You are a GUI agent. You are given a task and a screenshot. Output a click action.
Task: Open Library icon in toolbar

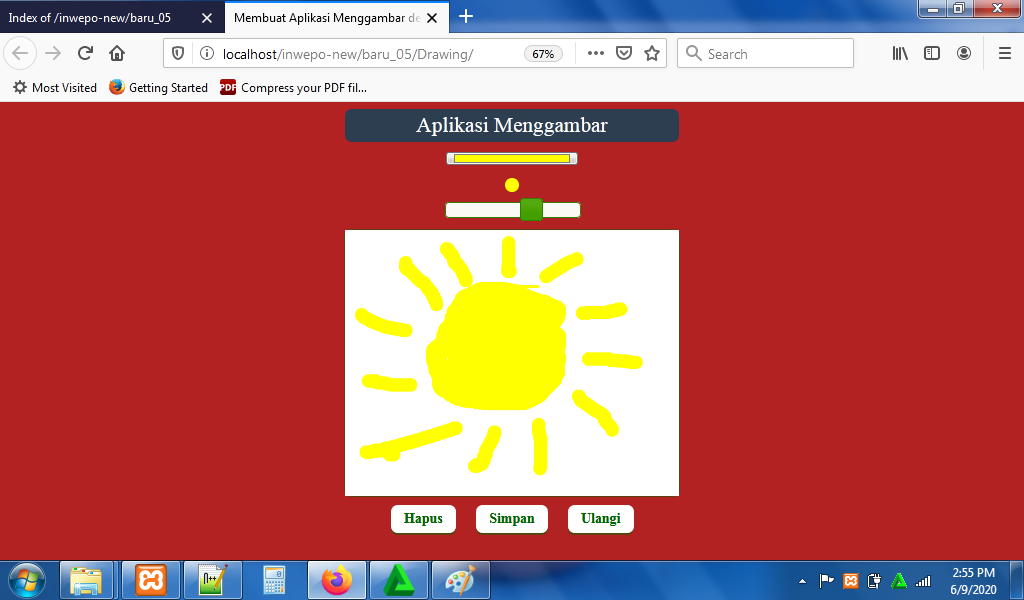click(x=900, y=54)
